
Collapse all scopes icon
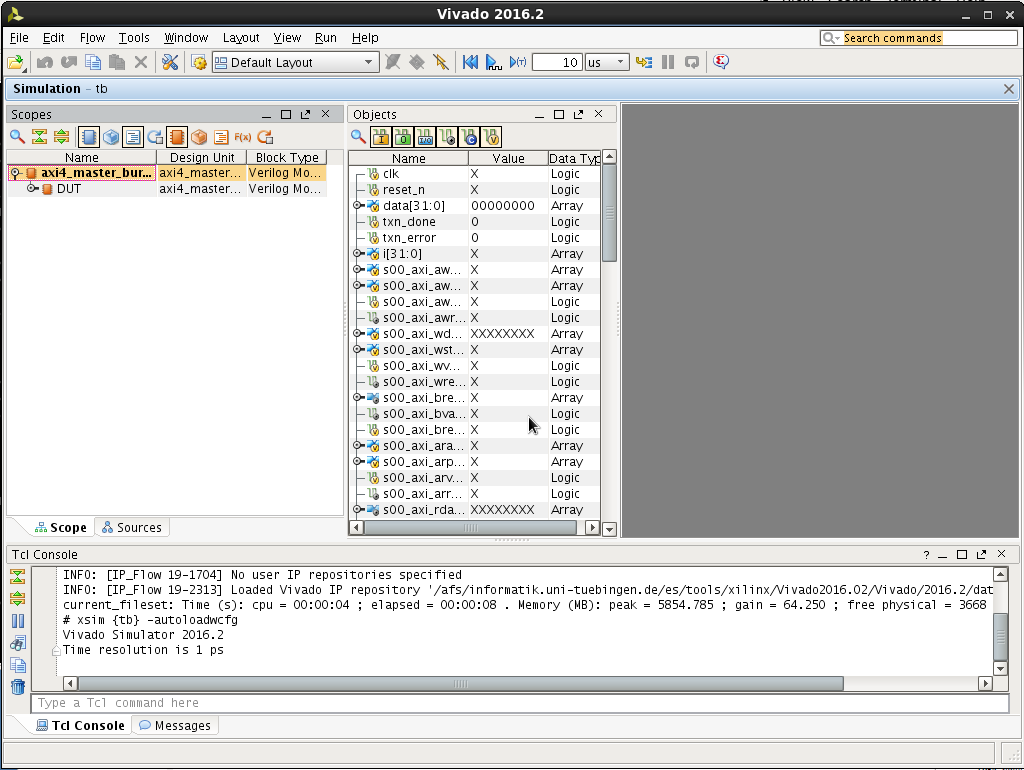[39, 137]
